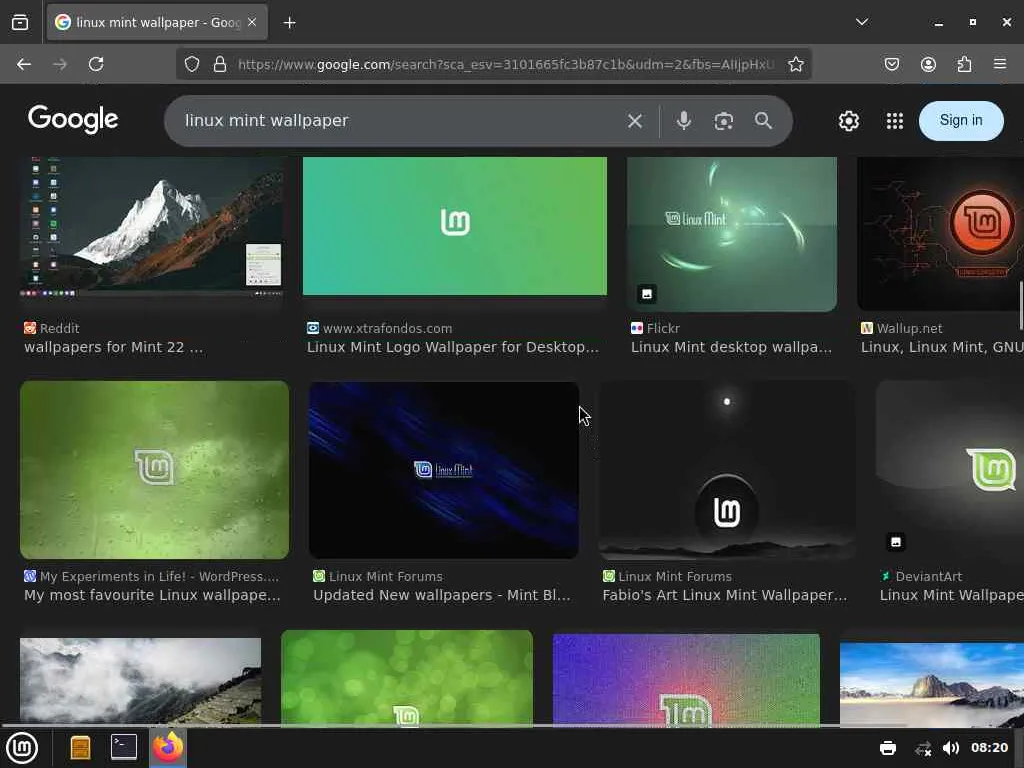Screen dimensions: 1024x768
Task: Click the page vertical scrollbar
Action: (x=1021, y=306)
